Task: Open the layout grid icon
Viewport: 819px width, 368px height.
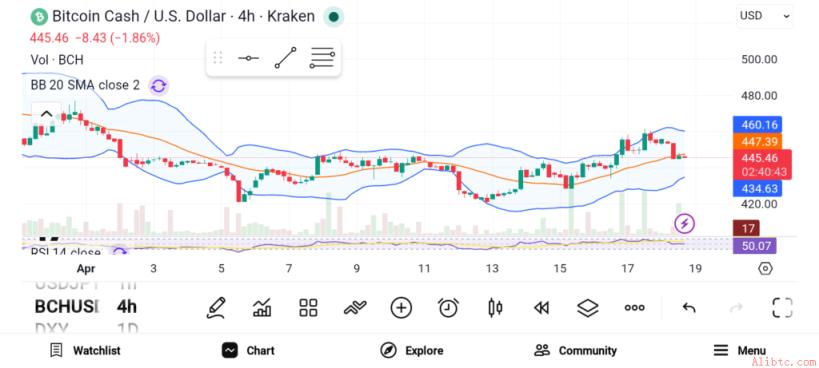Action: (x=308, y=307)
